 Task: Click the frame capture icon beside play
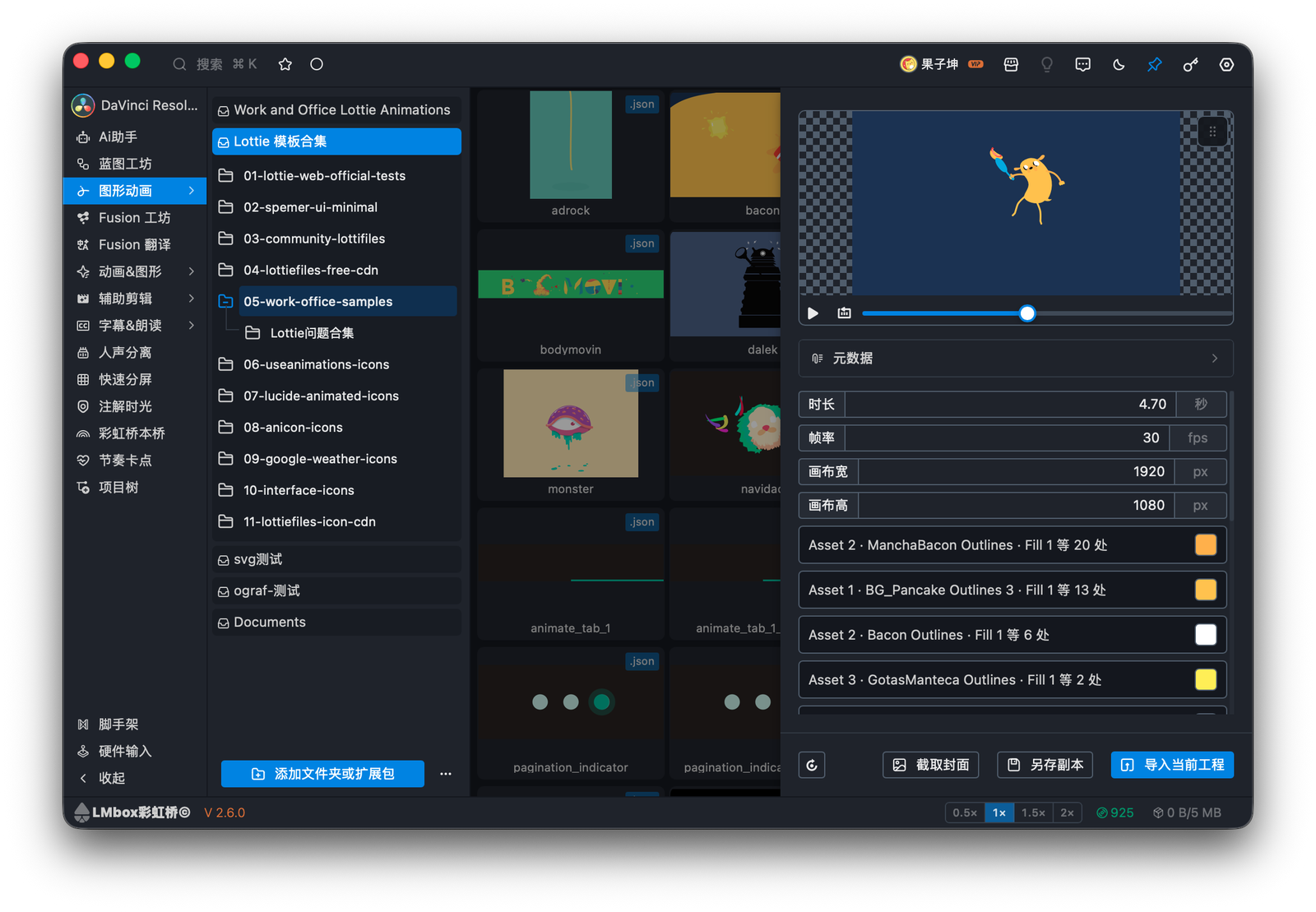pyautogui.click(x=844, y=313)
